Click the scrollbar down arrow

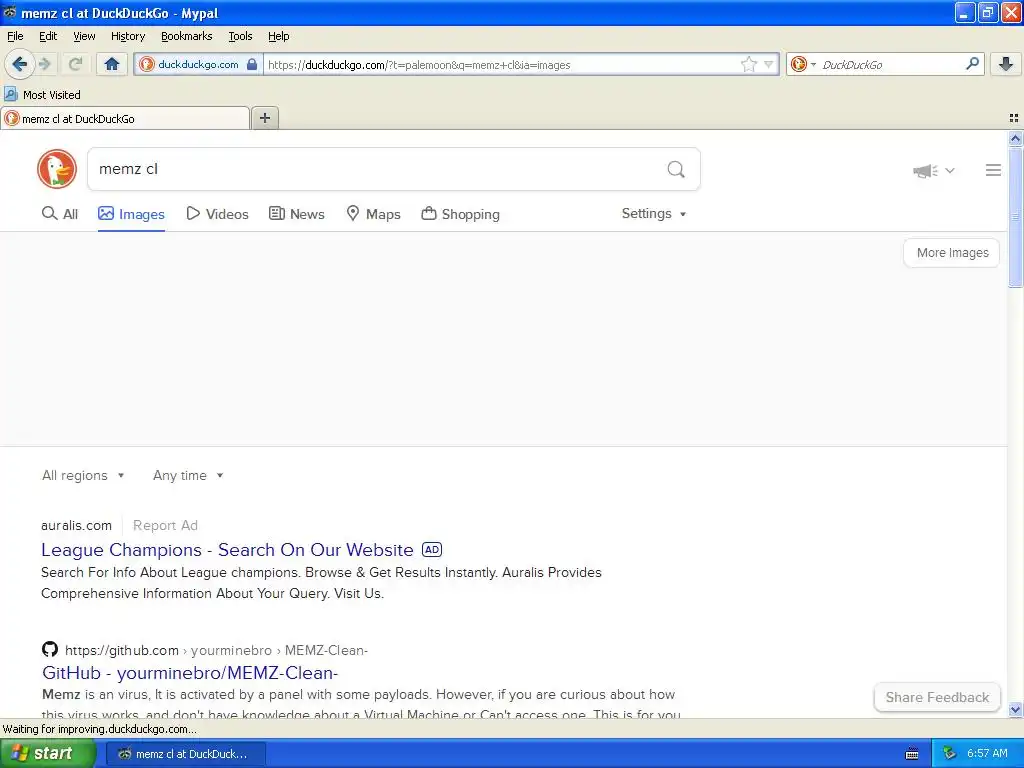click(1015, 709)
